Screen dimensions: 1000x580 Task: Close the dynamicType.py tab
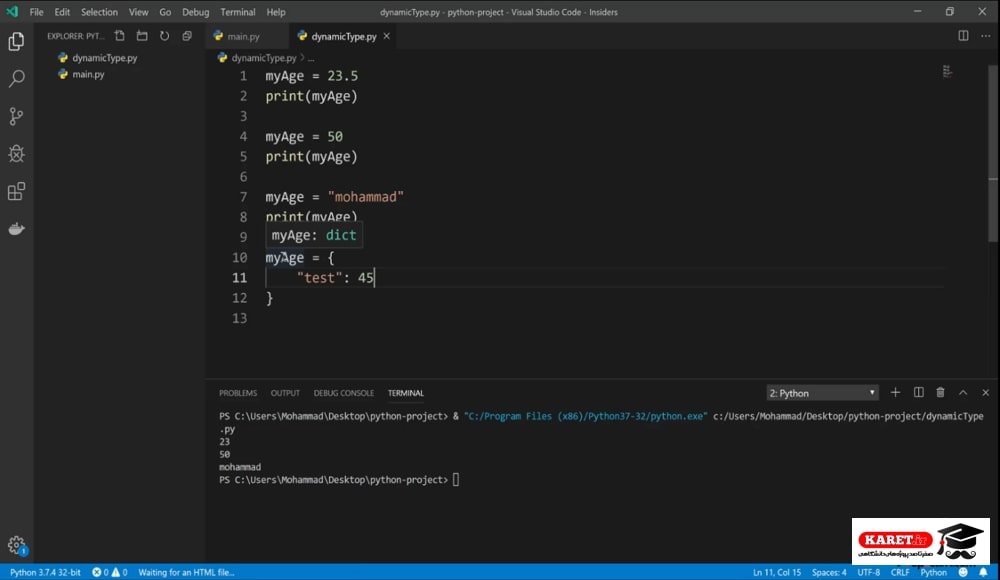point(386,36)
